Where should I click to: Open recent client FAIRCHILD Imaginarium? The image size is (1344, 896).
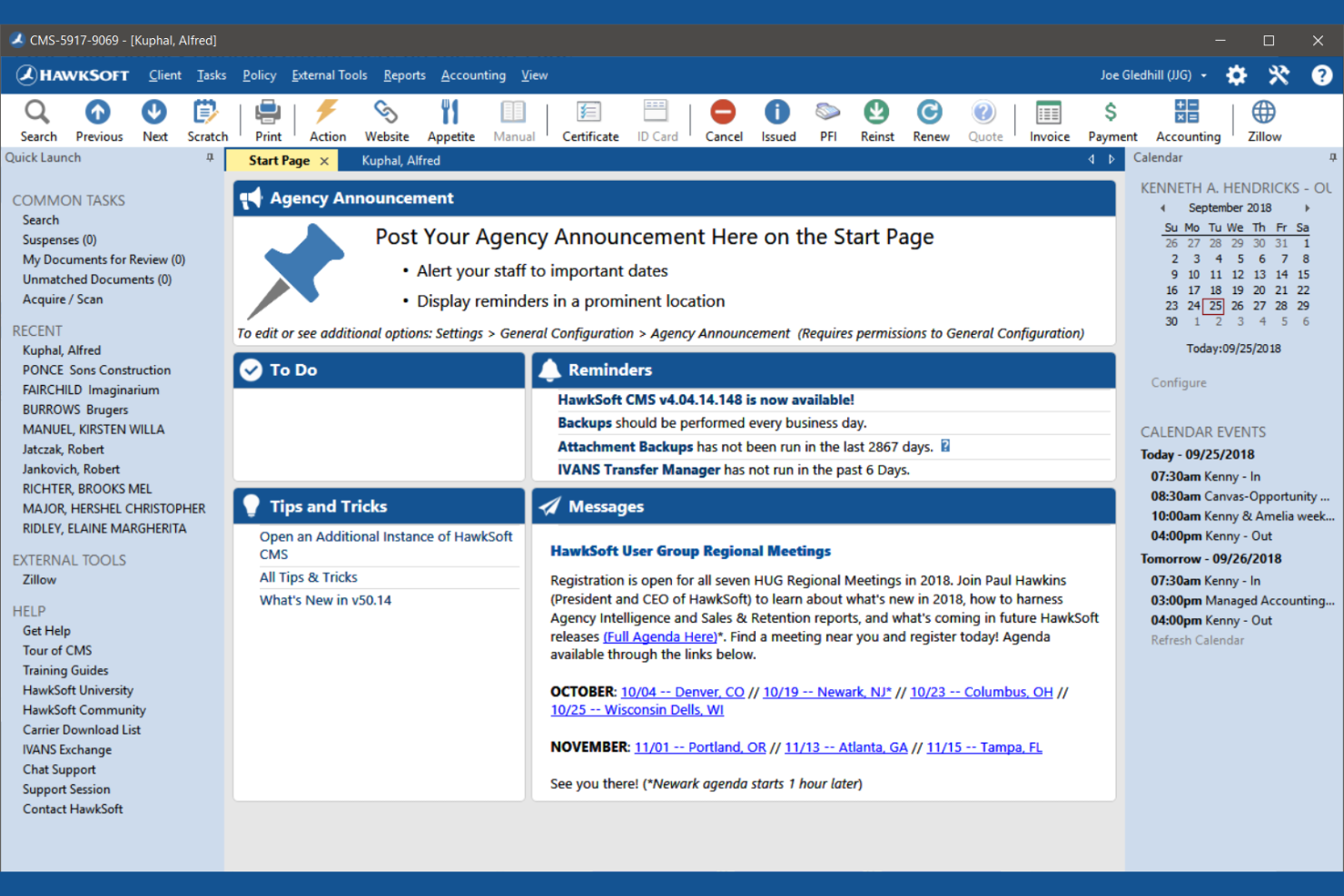(x=91, y=390)
